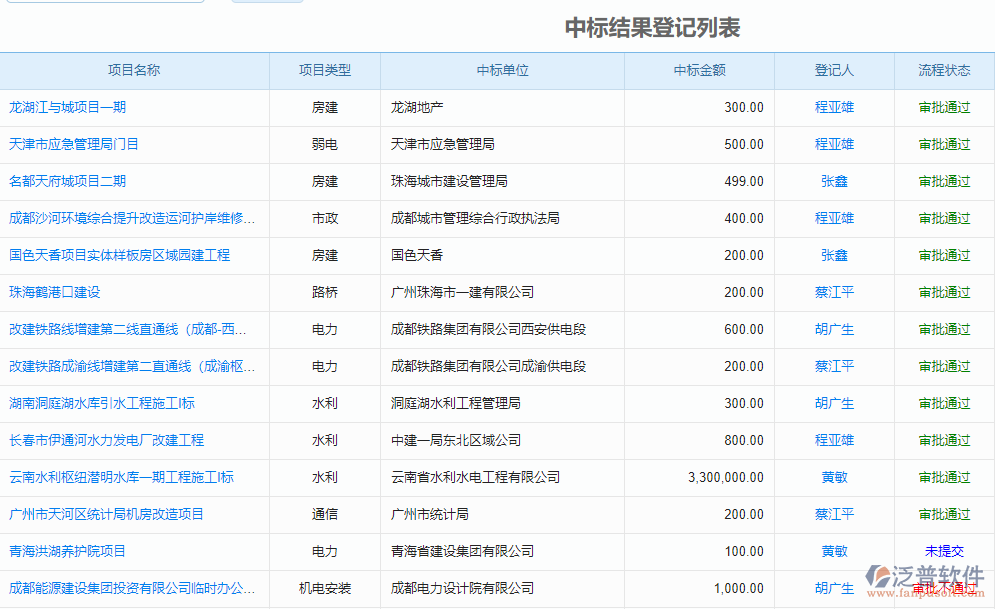Open 湖南洞庭湖水库引水工程施工标 project
Image resolution: width=995 pixels, height=609 pixels.
pos(102,403)
